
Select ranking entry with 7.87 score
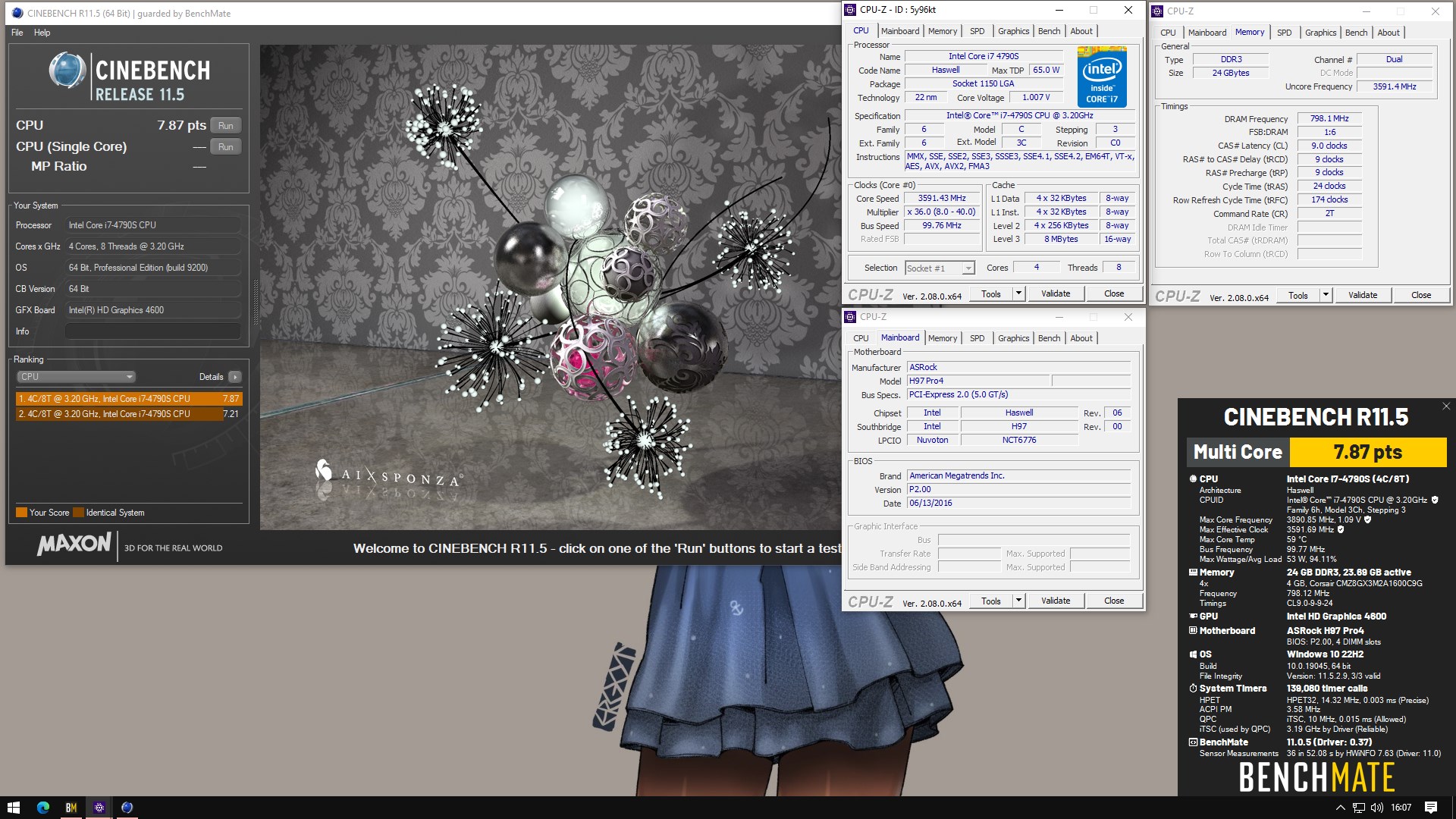pyautogui.click(x=128, y=399)
